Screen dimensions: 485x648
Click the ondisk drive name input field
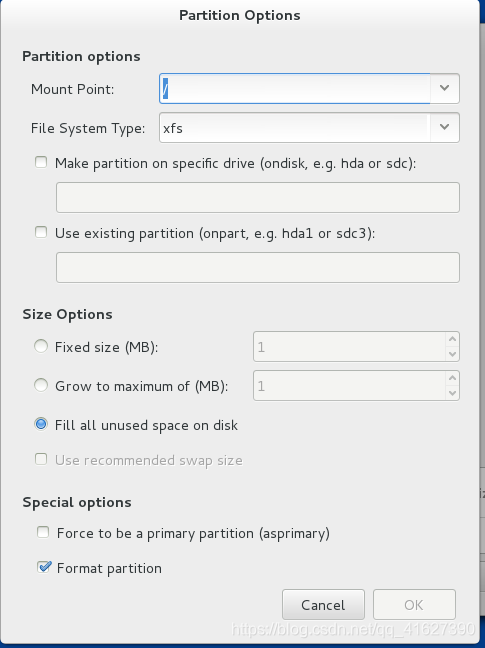258,198
